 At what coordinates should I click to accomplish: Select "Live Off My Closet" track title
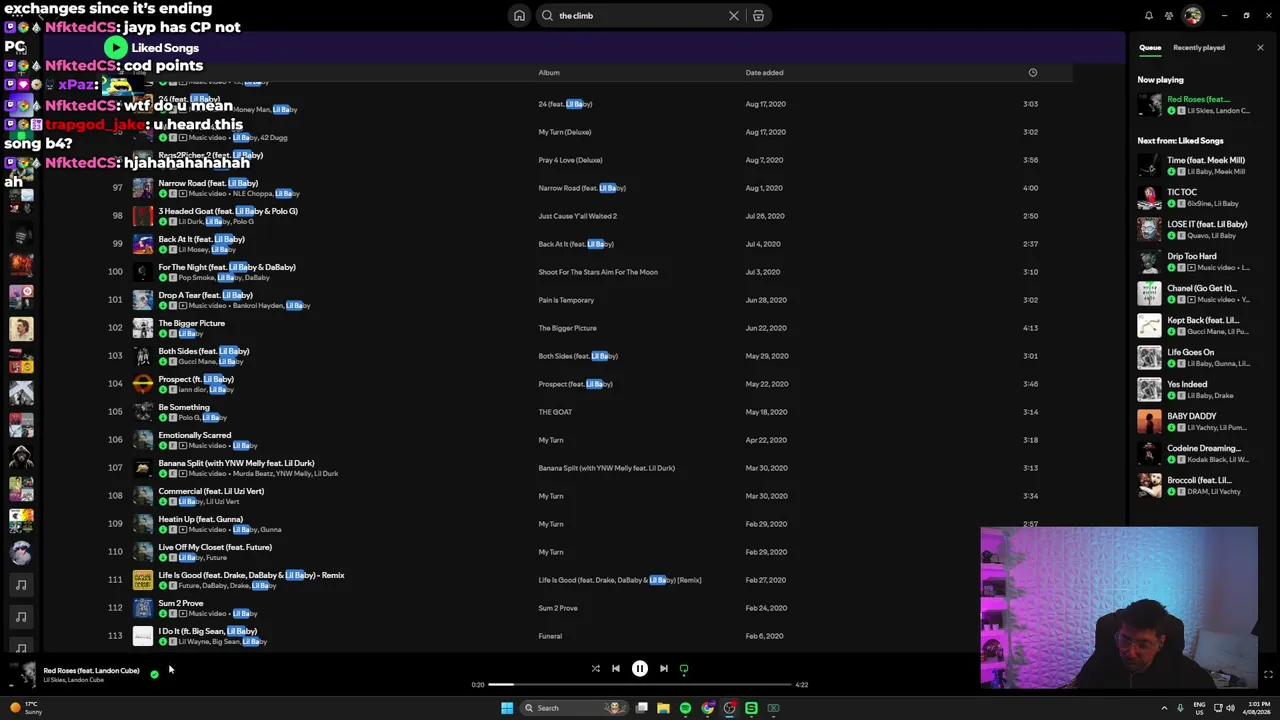215,547
